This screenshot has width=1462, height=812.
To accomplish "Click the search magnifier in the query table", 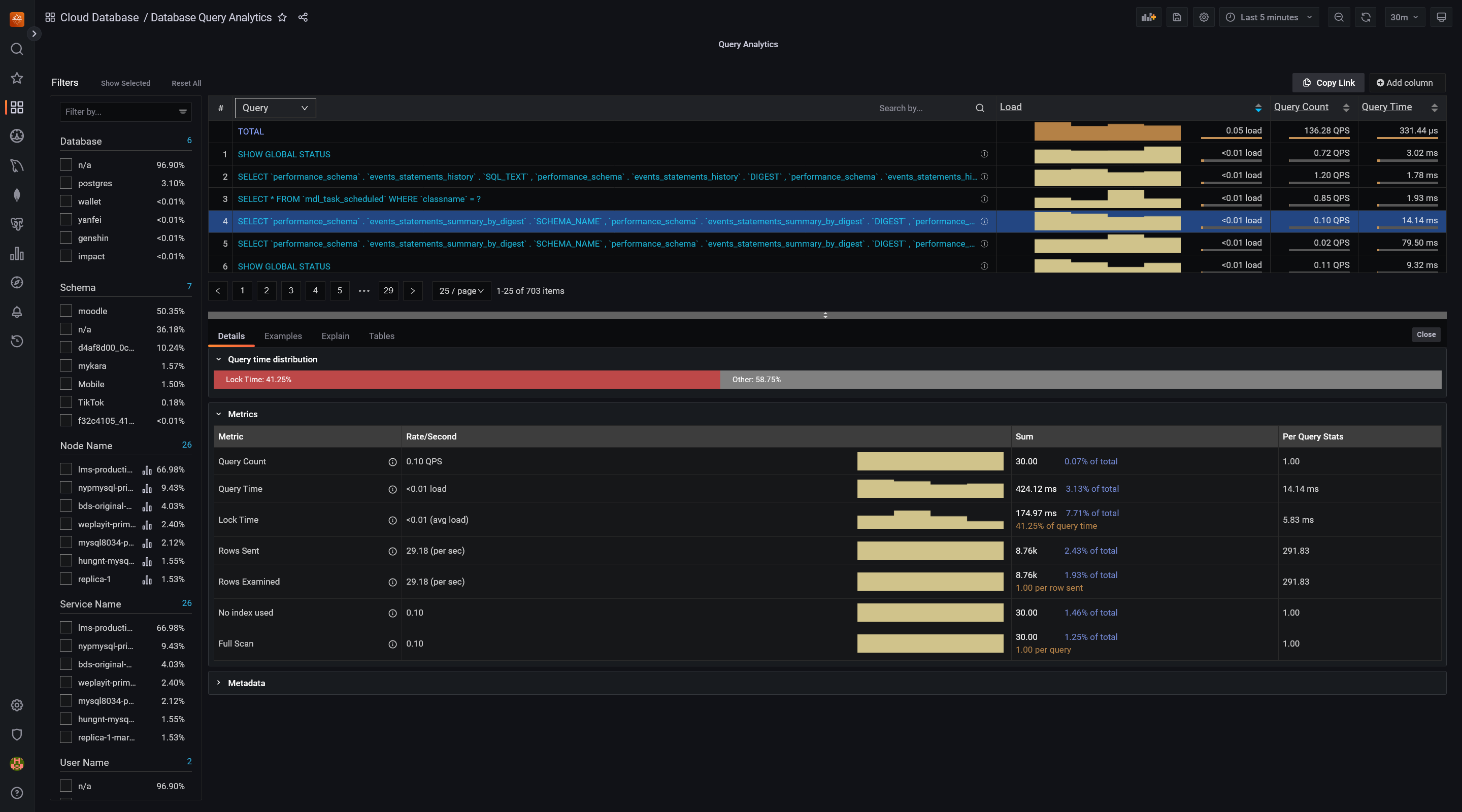I will (980, 108).
